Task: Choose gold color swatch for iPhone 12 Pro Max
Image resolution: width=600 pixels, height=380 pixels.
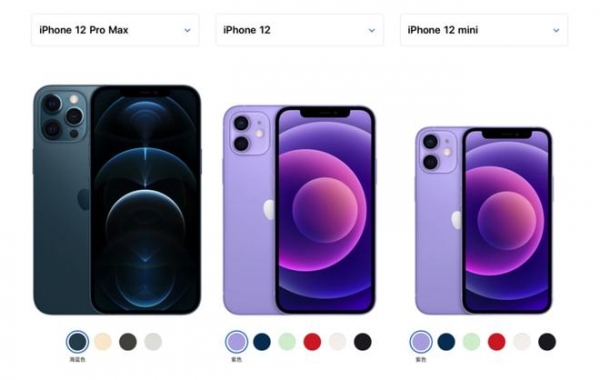Action: pos(103,342)
